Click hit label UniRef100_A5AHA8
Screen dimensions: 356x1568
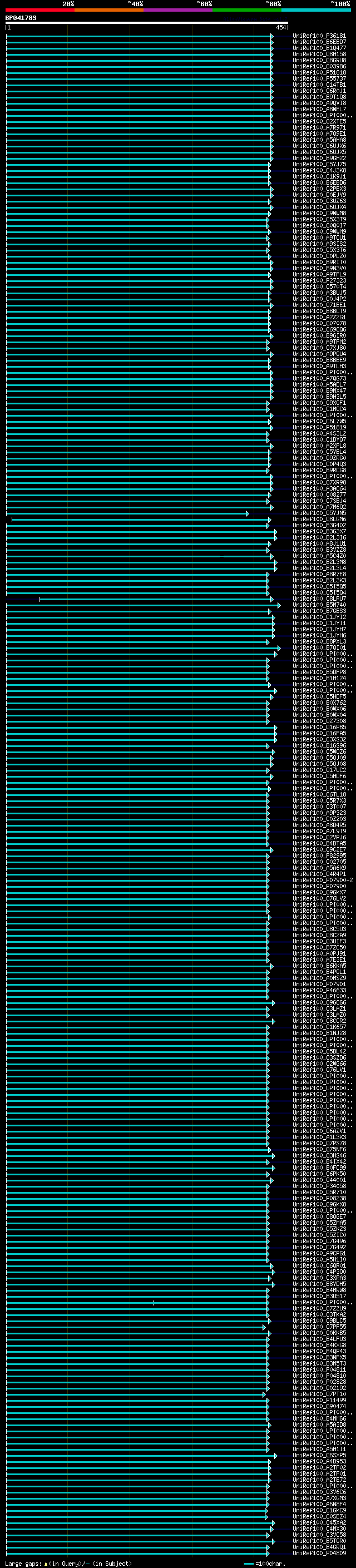click(x=319, y=140)
